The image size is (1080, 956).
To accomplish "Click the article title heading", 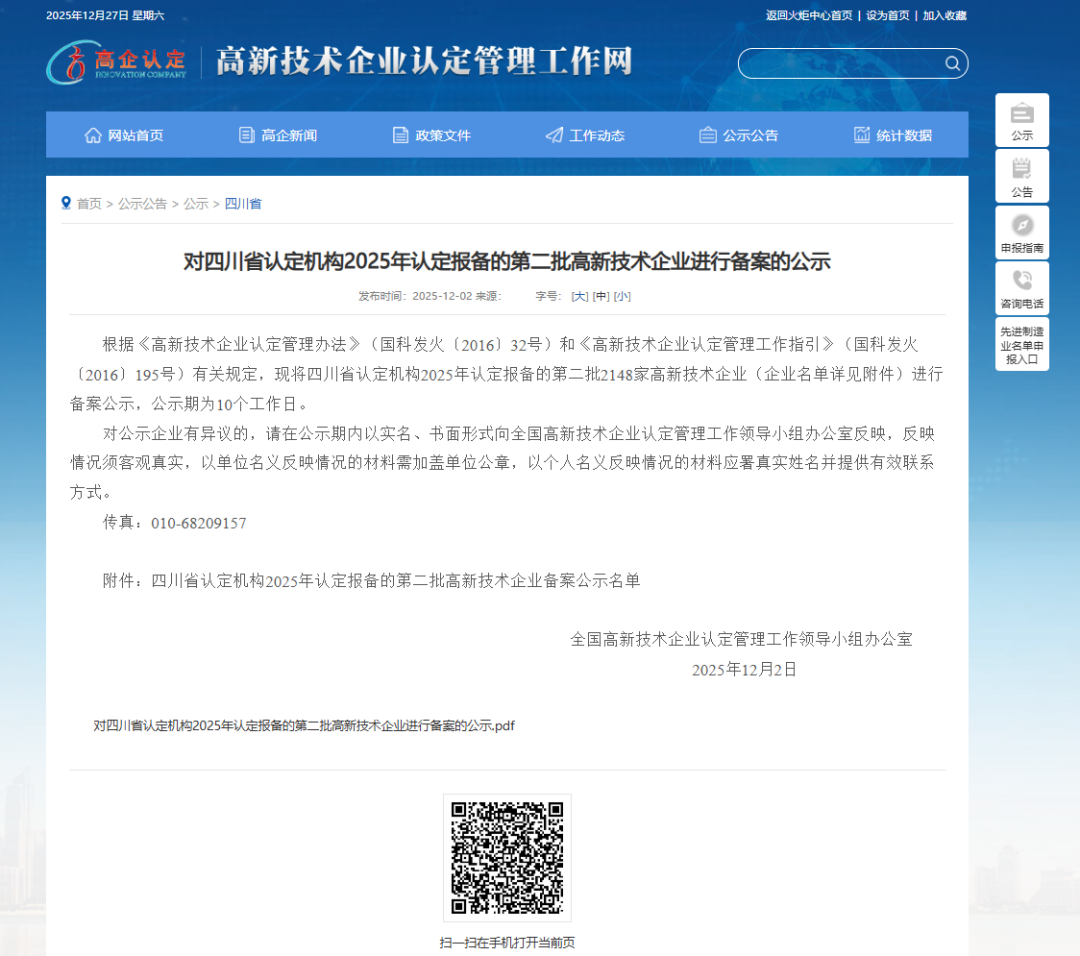I will pos(507,262).
